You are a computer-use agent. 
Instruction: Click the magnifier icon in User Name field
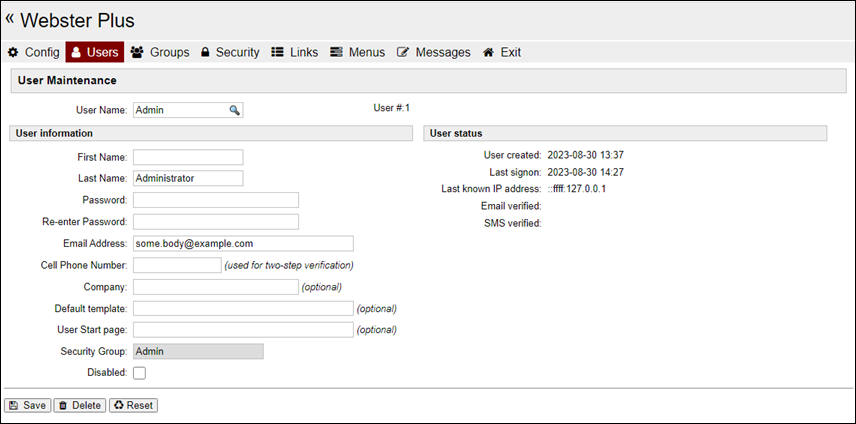(235, 111)
